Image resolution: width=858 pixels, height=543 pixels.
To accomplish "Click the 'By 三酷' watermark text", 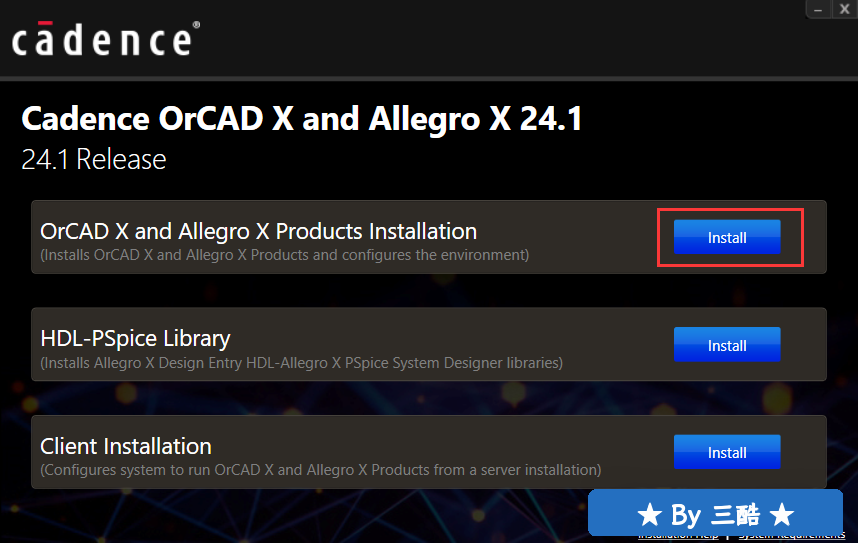I will (715, 515).
